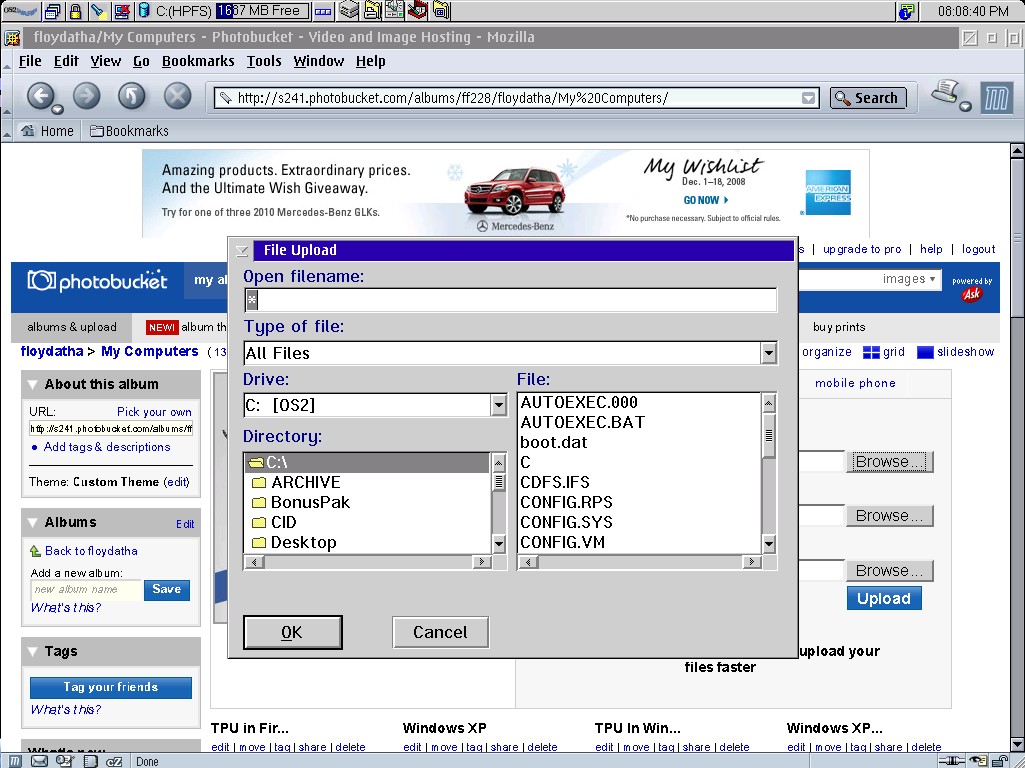Open the Drive selection dropdown
Screen dimensions: 1025x768
click(x=499, y=405)
